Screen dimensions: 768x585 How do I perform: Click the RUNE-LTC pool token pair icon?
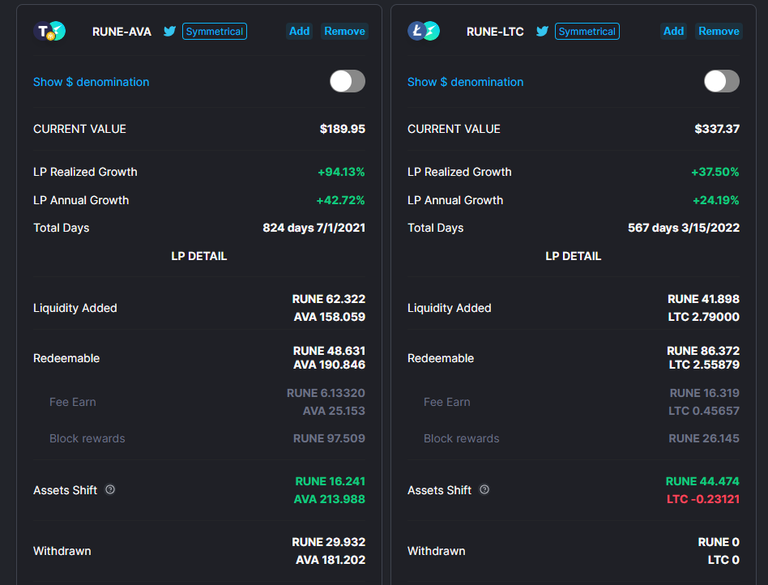(424, 31)
